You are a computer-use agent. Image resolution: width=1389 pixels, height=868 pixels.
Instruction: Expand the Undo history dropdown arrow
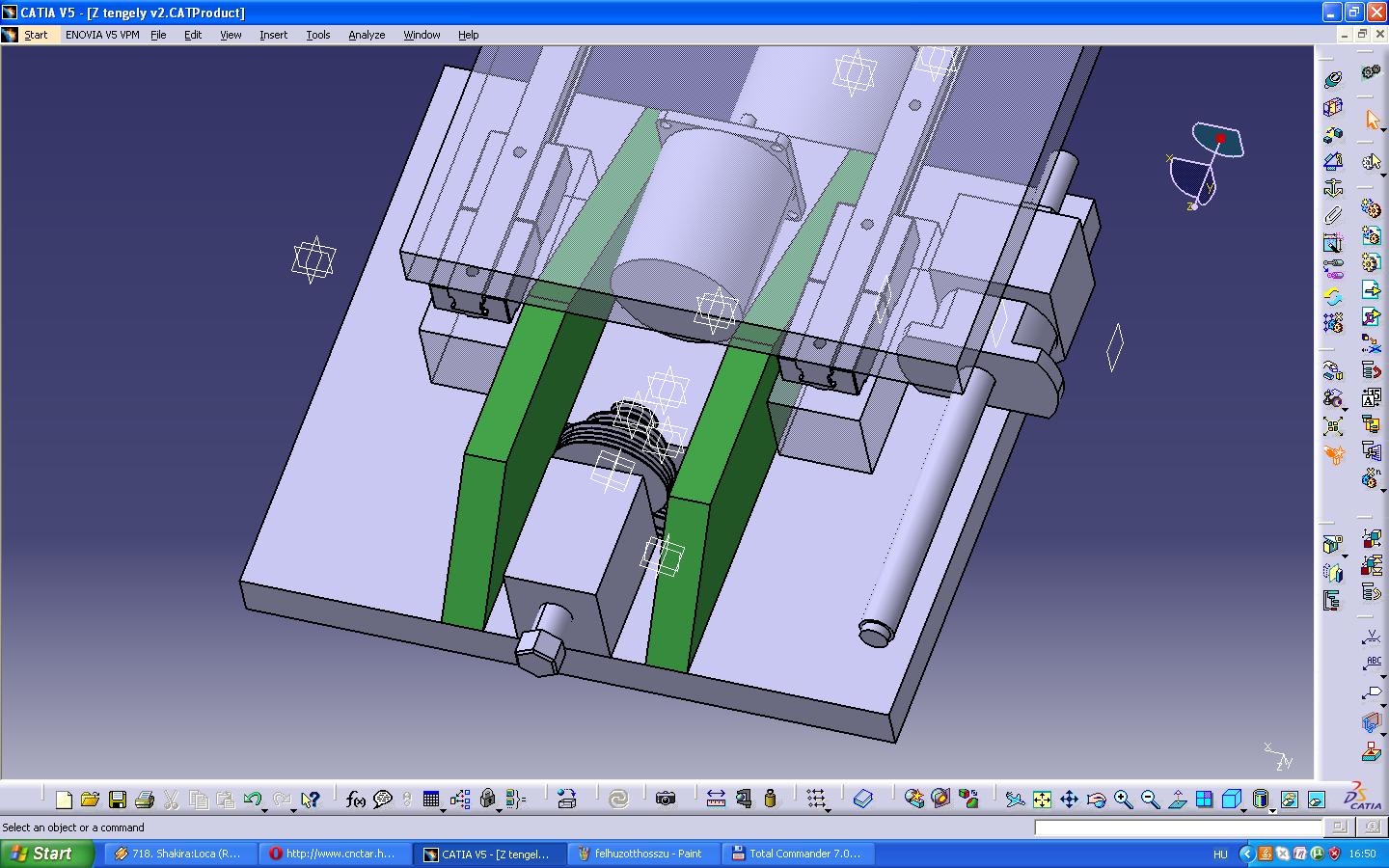265,810
